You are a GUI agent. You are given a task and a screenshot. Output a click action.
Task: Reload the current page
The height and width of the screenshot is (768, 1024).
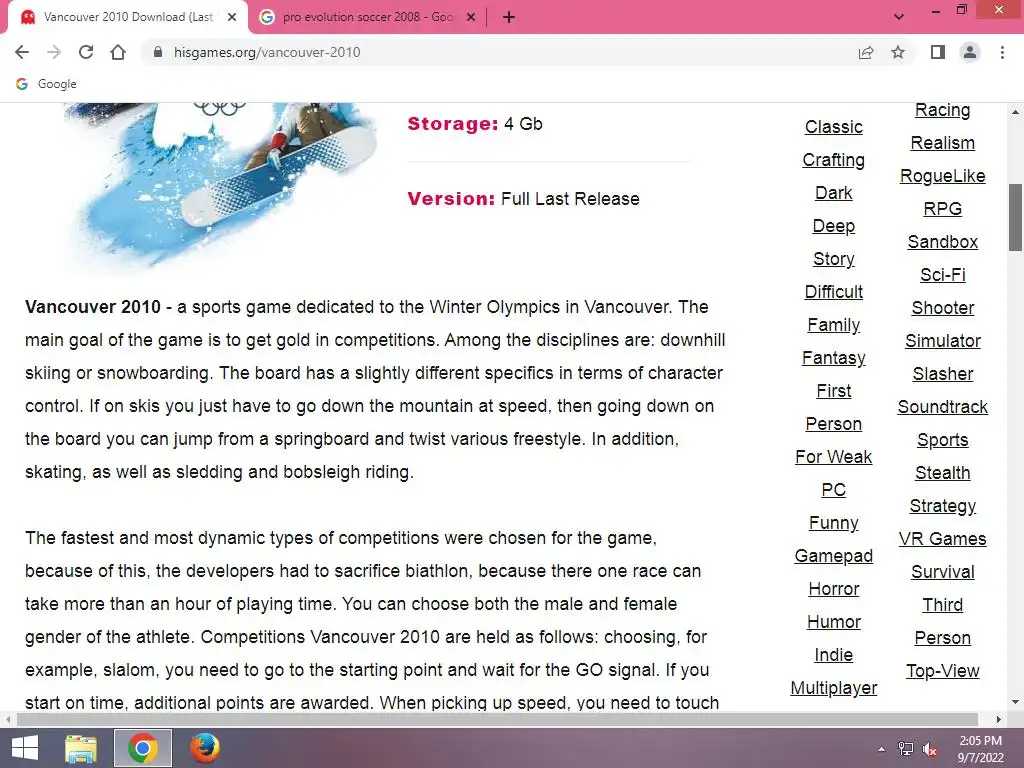(86, 52)
